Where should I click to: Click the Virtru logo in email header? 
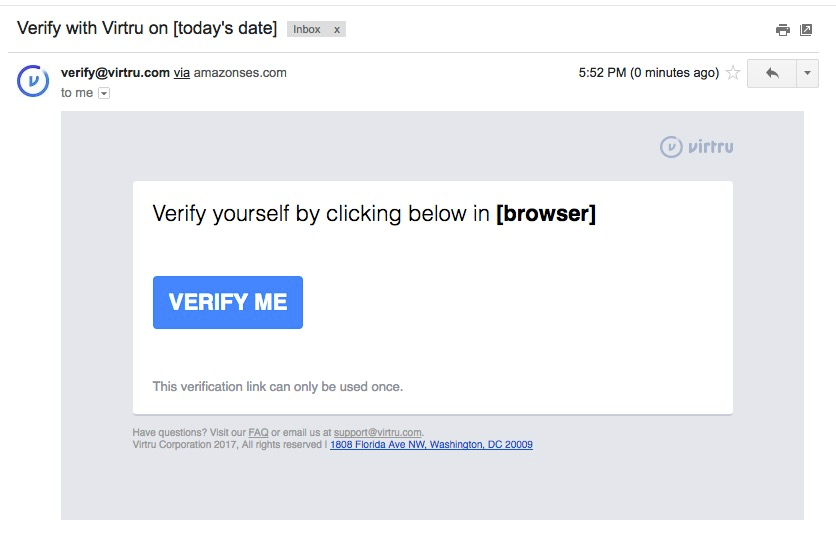(x=696, y=147)
